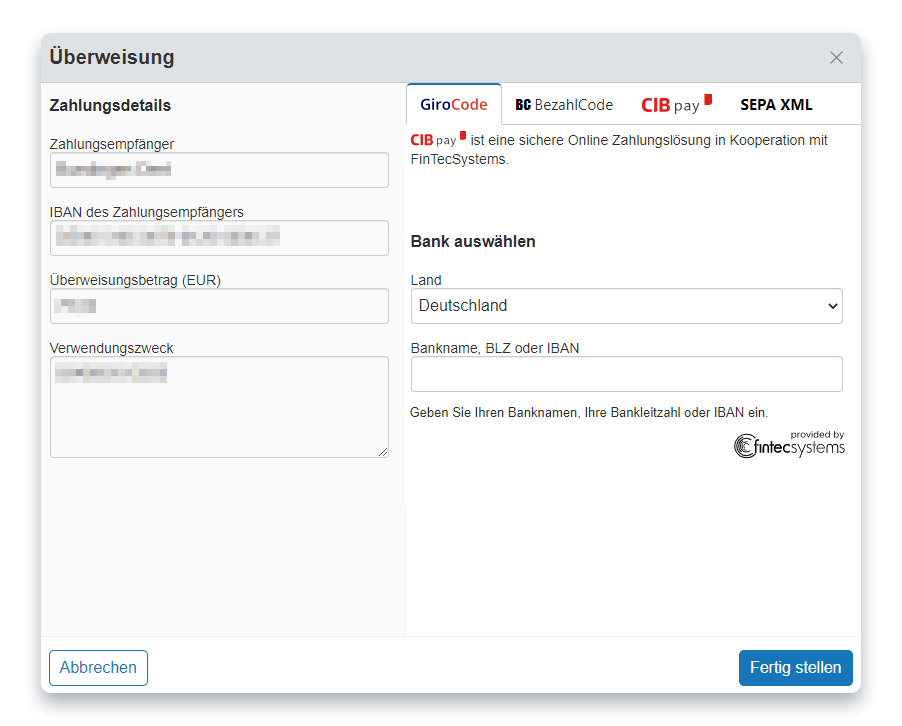902x726 pixels.
Task: Click the Bank auswählen heading
Action: pos(473,242)
